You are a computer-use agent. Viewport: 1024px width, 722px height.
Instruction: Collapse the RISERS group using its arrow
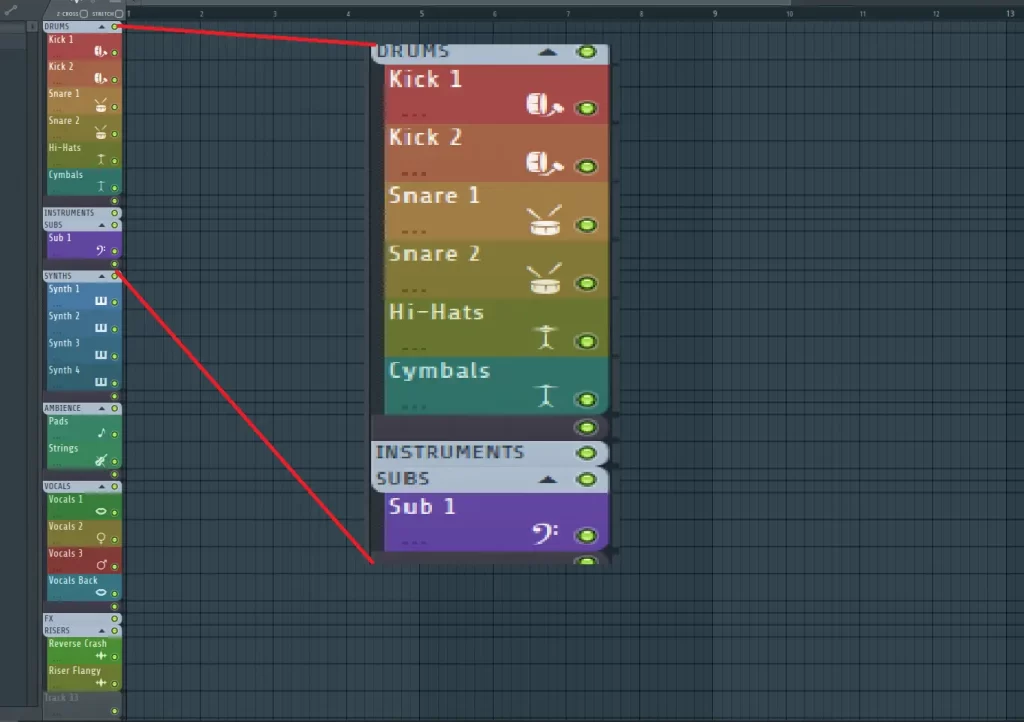(101, 631)
